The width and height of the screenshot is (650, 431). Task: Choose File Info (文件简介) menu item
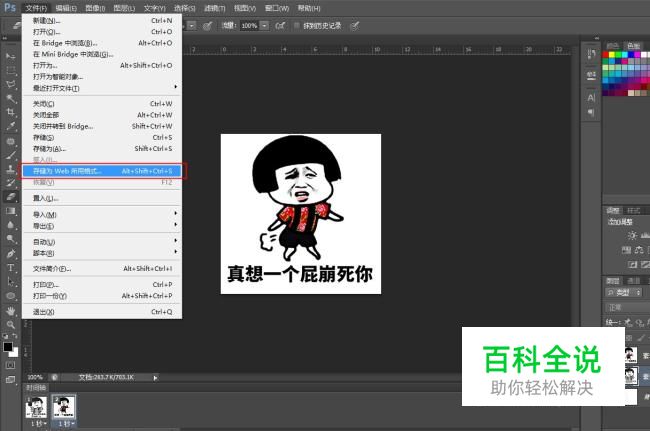point(102,269)
